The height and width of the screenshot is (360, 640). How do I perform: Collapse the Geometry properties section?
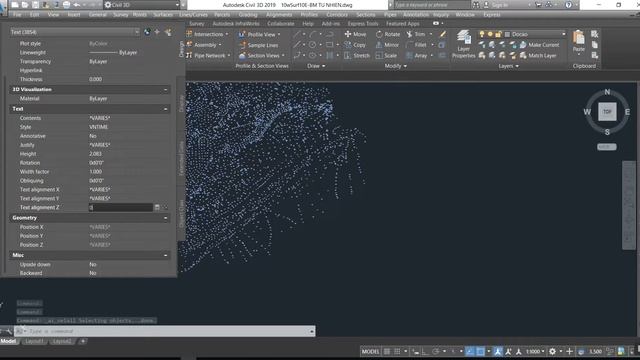tap(165, 218)
